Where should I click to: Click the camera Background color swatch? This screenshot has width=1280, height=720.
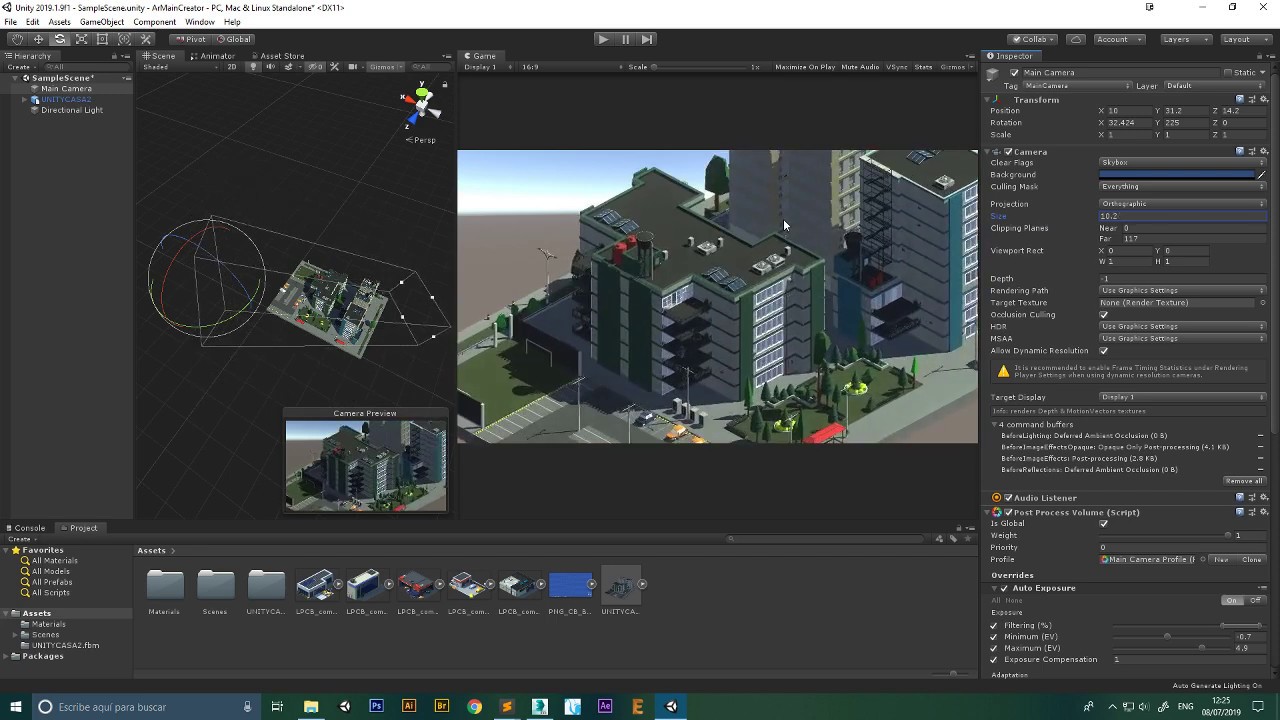[x=1176, y=174]
